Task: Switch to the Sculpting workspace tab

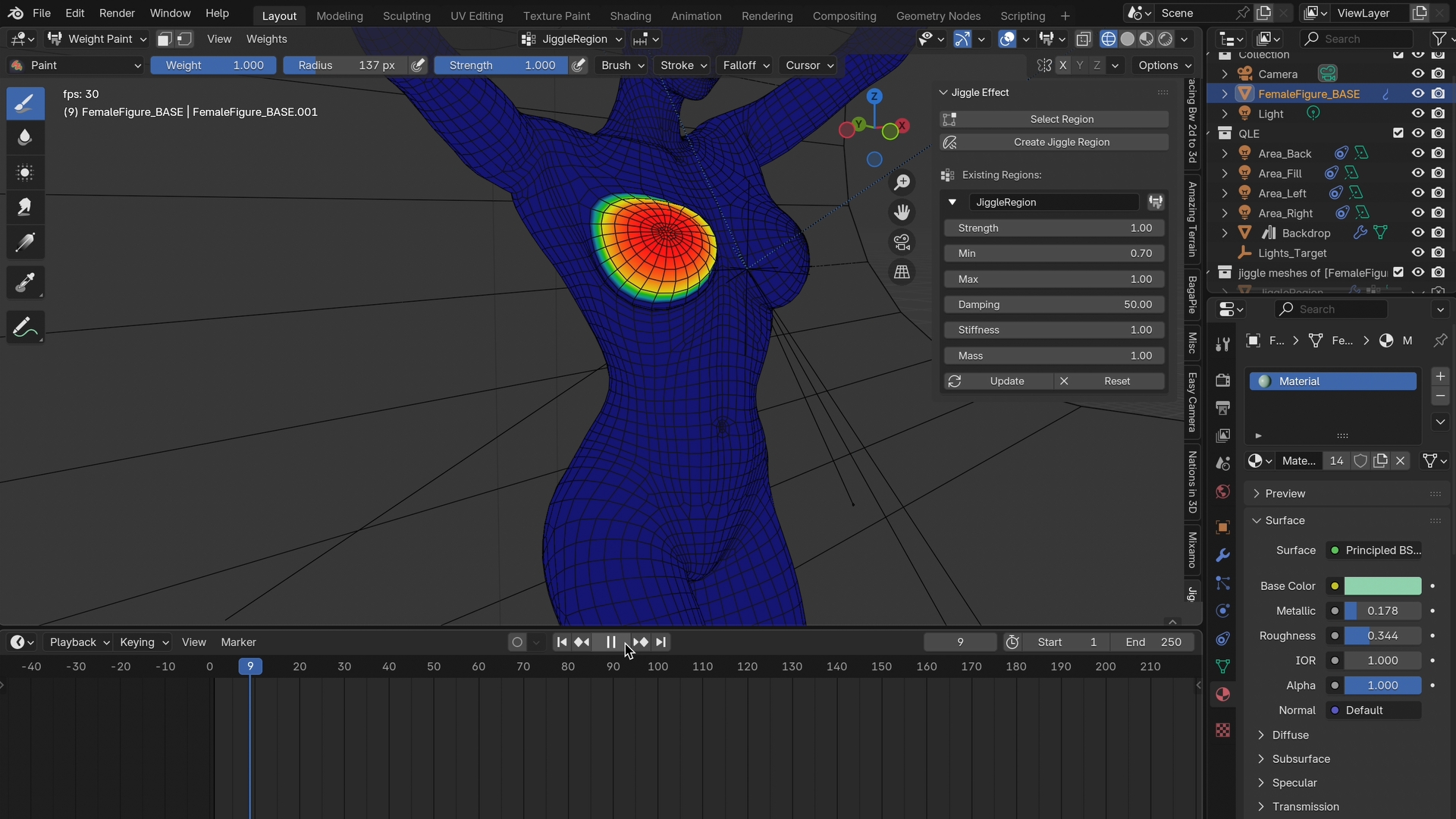Action: (406, 15)
